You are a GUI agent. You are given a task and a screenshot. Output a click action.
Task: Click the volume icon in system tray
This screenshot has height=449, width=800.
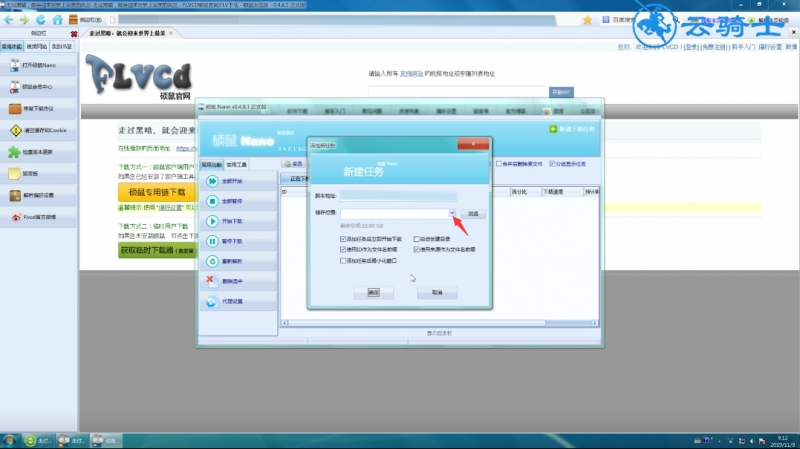(x=752, y=441)
